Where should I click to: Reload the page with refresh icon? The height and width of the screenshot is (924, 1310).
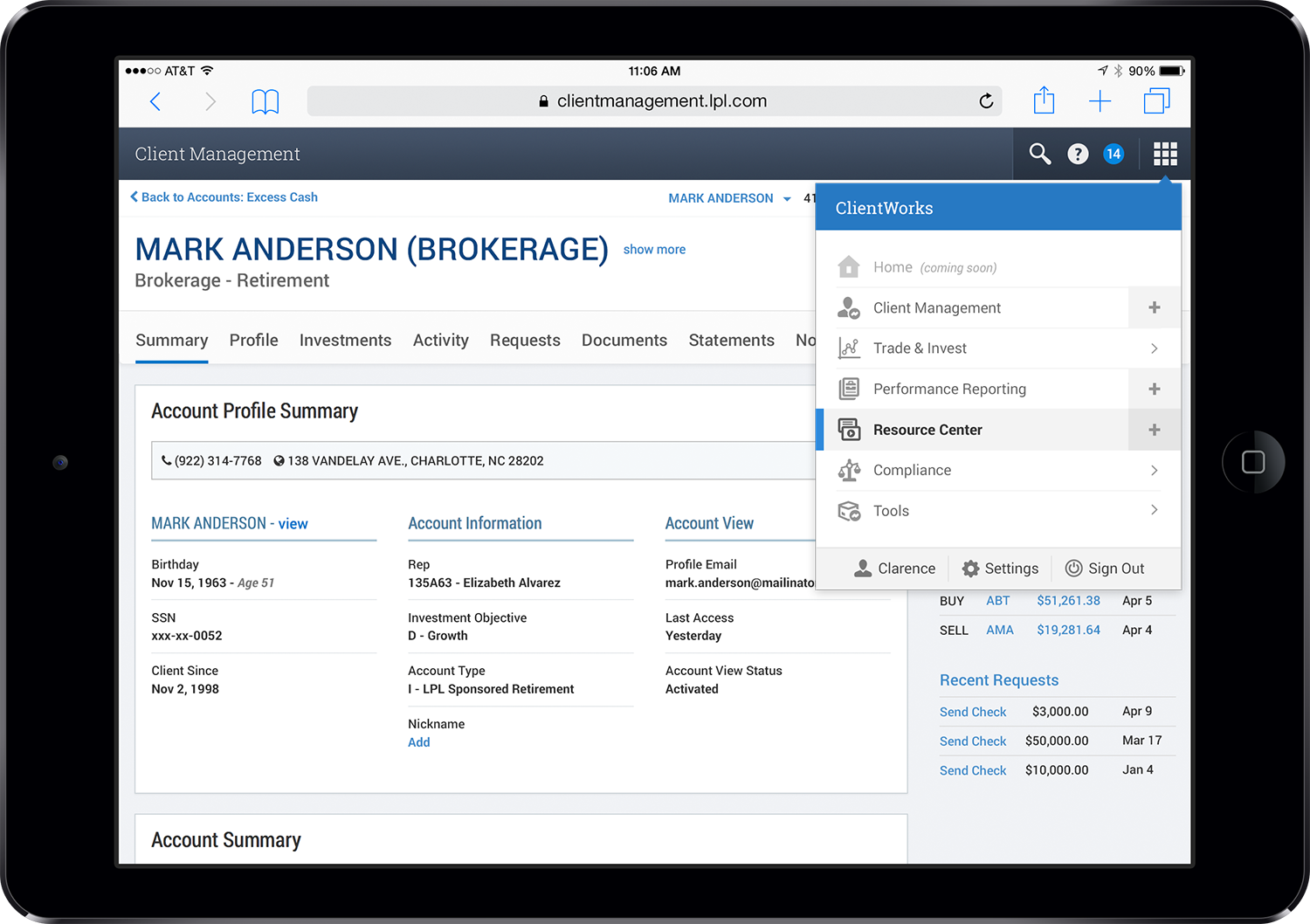(x=986, y=101)
